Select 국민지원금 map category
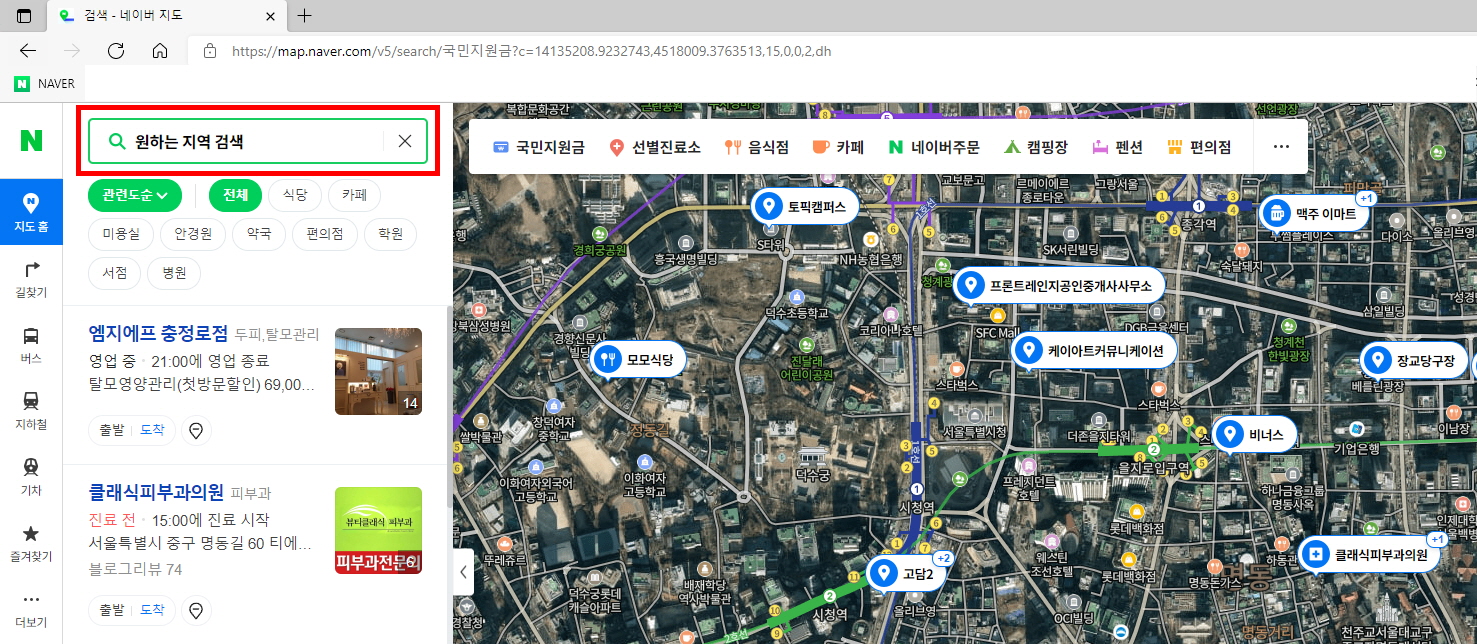The image size is (1477, 644). tap(538, 147)
